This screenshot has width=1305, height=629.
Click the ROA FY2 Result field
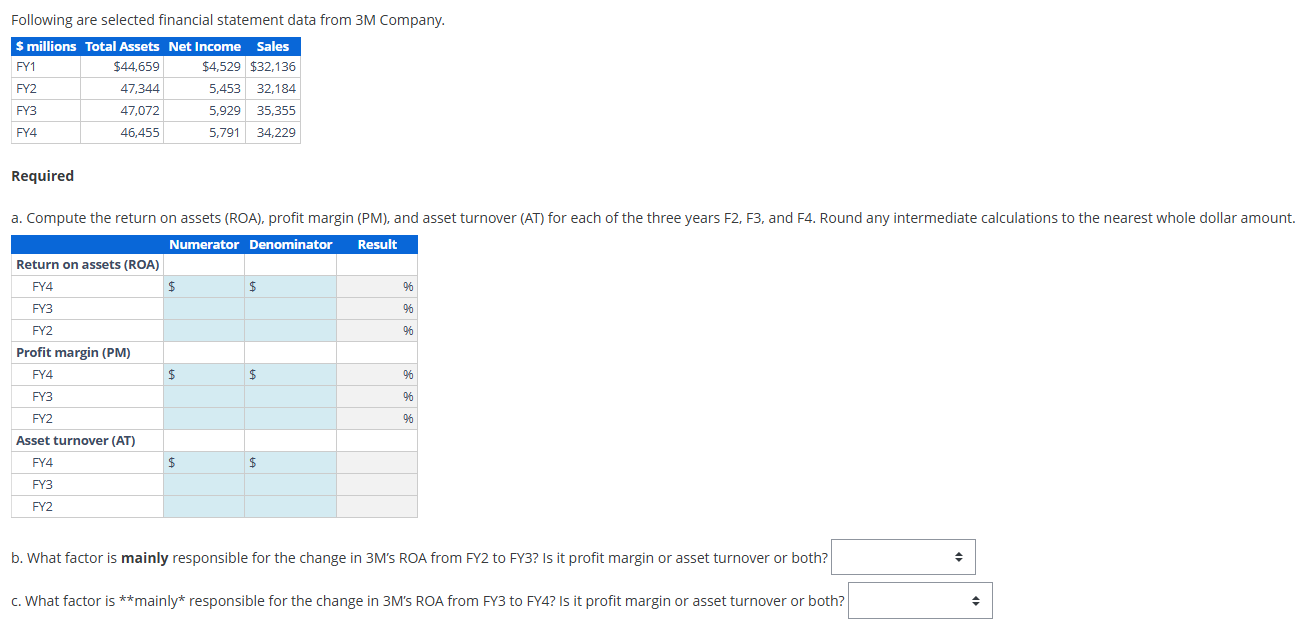click(x=375, y=330)
